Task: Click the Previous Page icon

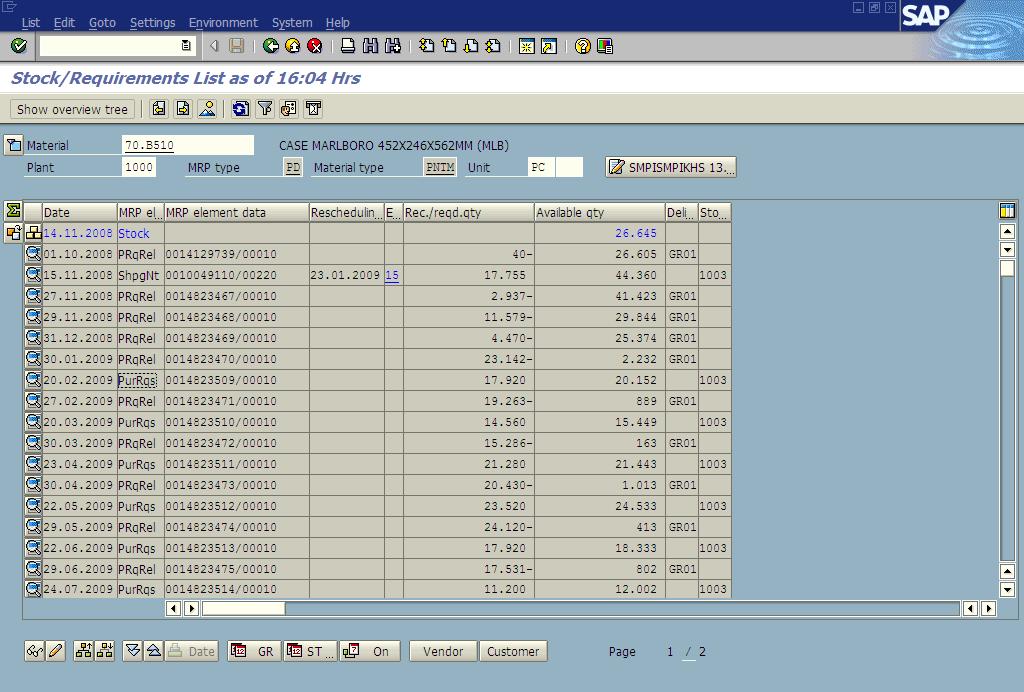Action: pyautogui.click(x=449, y=46)
